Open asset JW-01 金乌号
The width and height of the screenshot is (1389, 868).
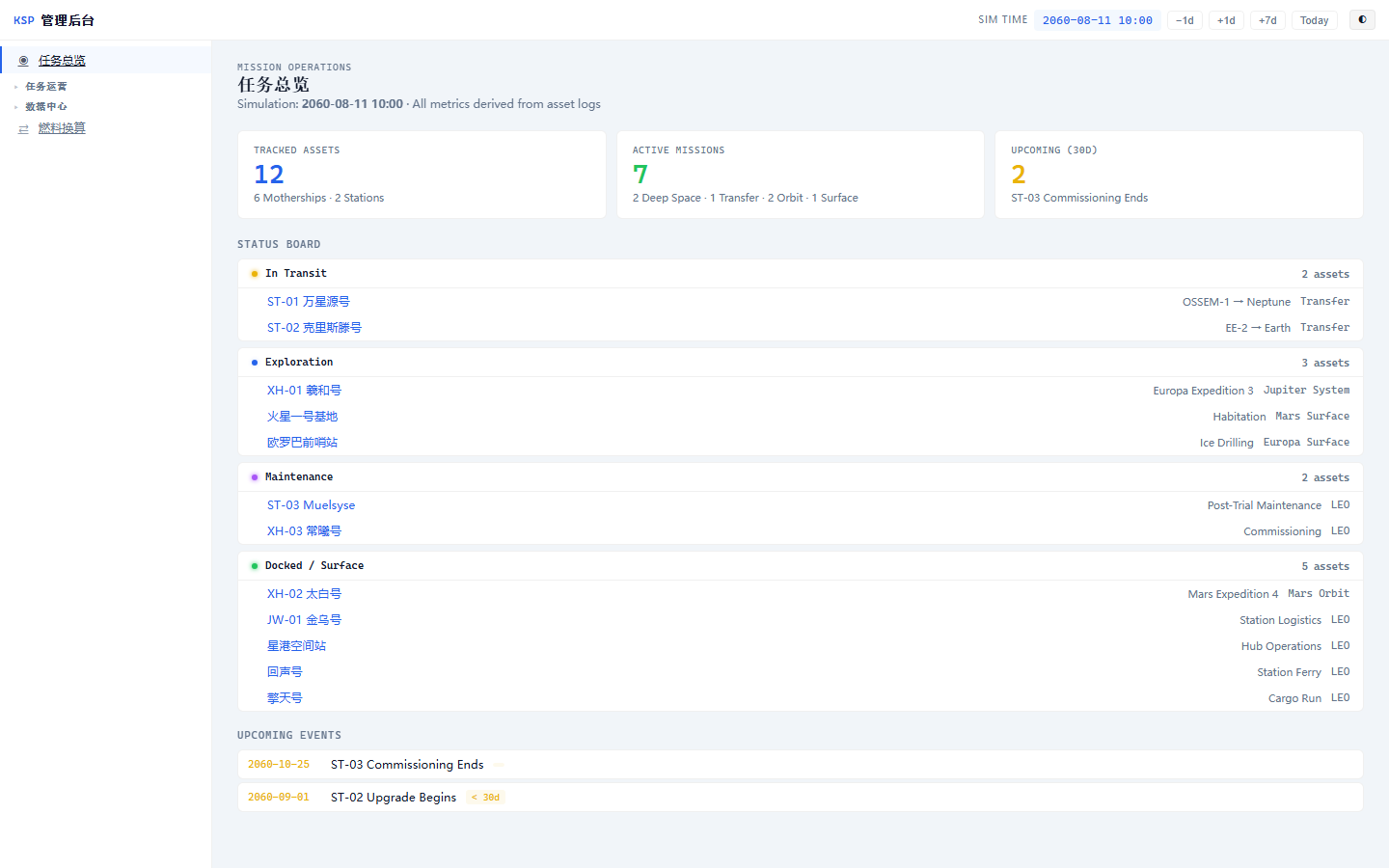(305, 620)
